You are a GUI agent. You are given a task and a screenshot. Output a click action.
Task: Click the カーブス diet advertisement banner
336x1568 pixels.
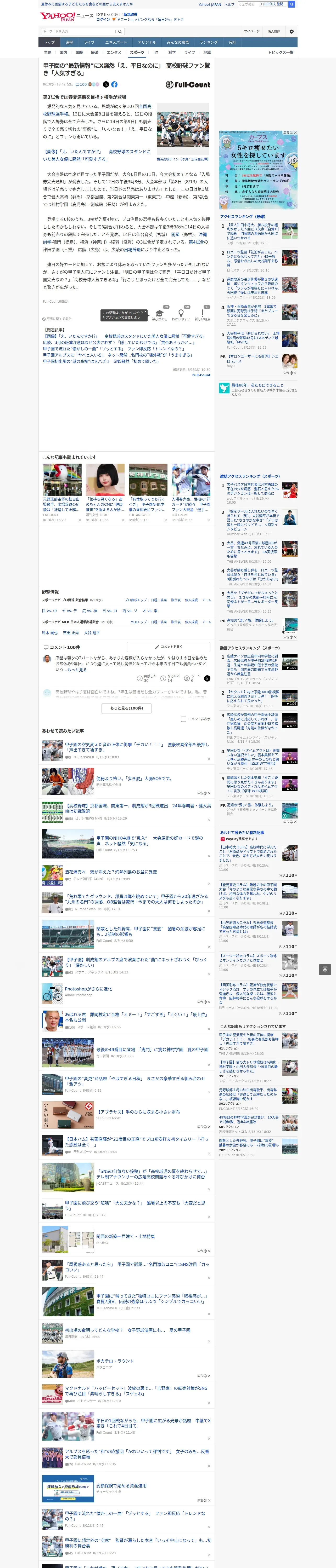(259, 170)
